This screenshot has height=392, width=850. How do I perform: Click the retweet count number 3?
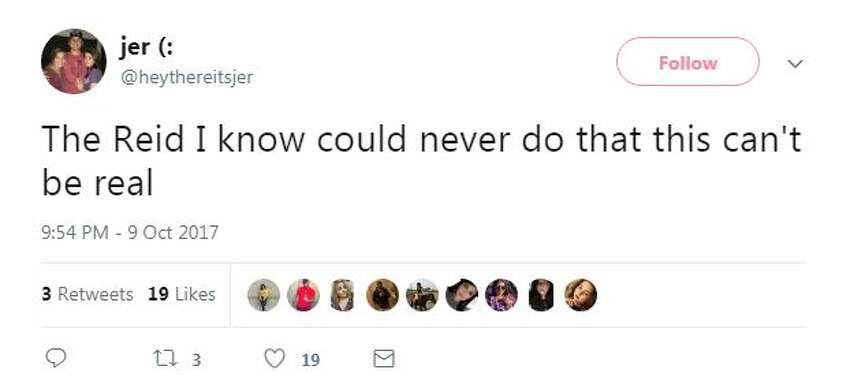(x=196, y=360)
